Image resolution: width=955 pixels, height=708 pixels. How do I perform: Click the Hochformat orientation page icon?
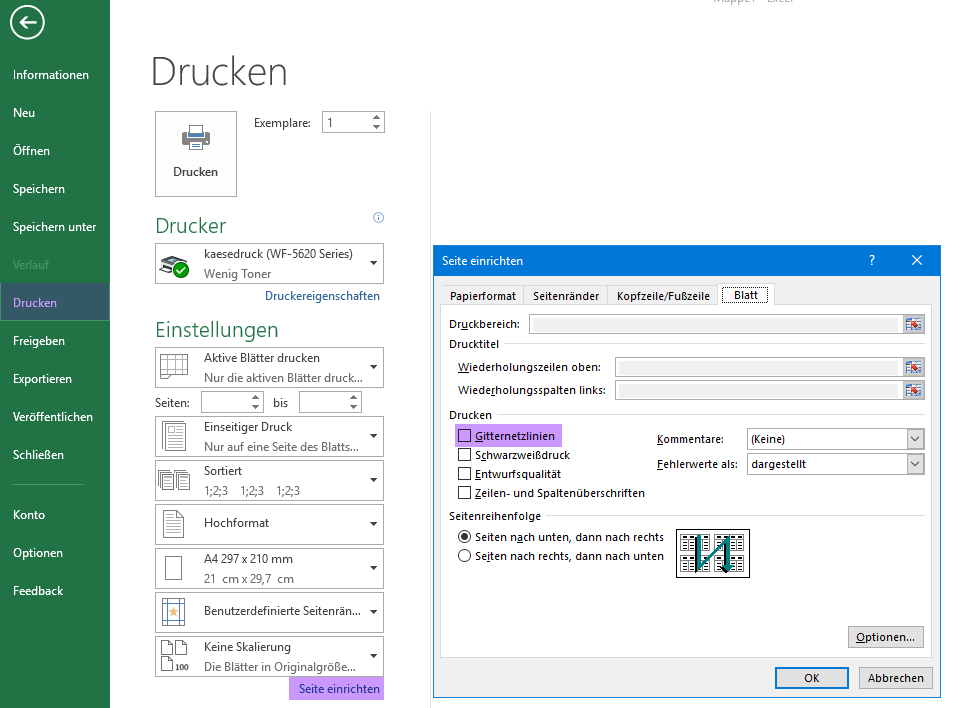point(174,524)
